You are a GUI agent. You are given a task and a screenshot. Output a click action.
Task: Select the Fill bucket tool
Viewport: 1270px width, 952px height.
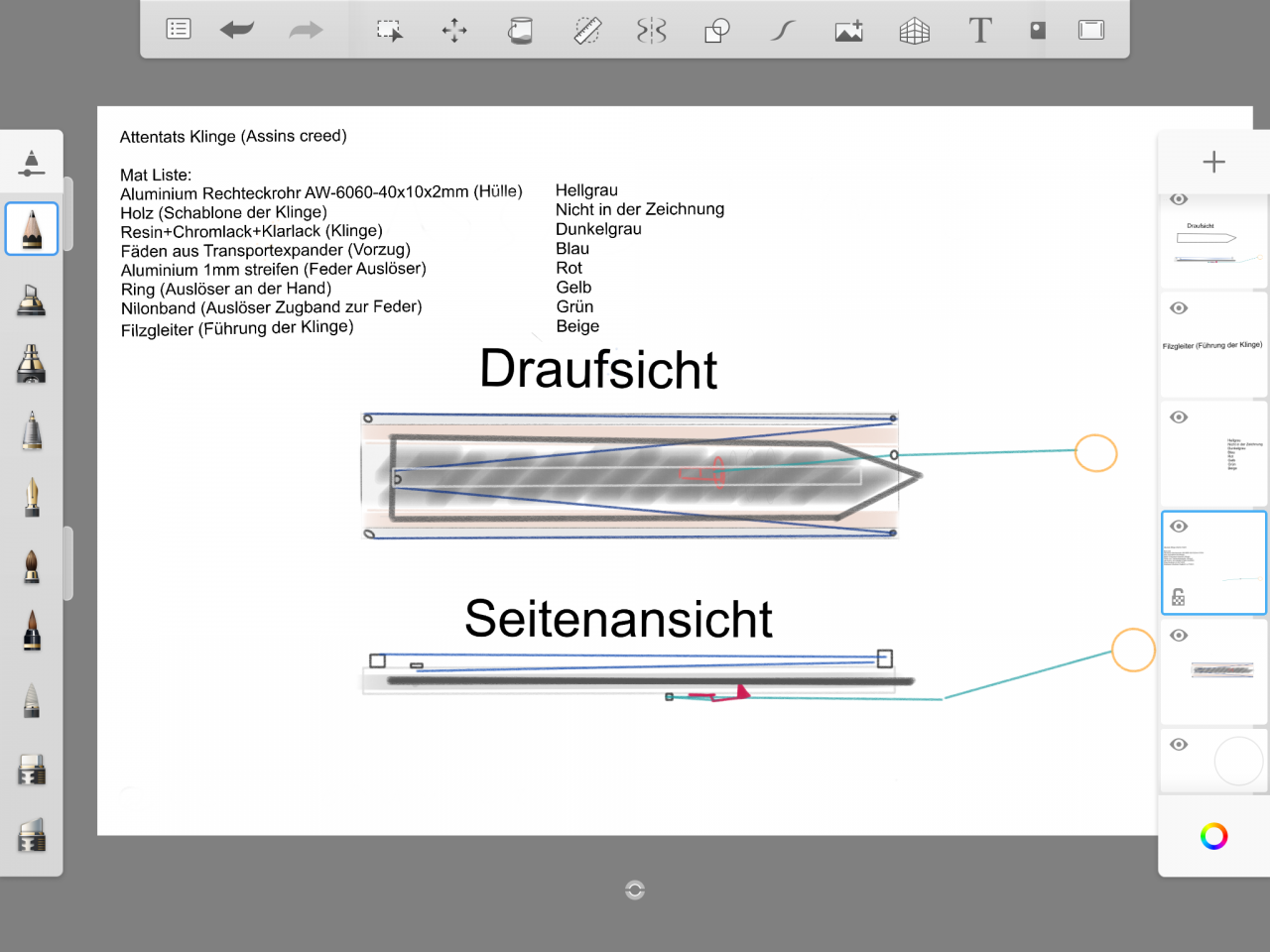tap(520, 31)
